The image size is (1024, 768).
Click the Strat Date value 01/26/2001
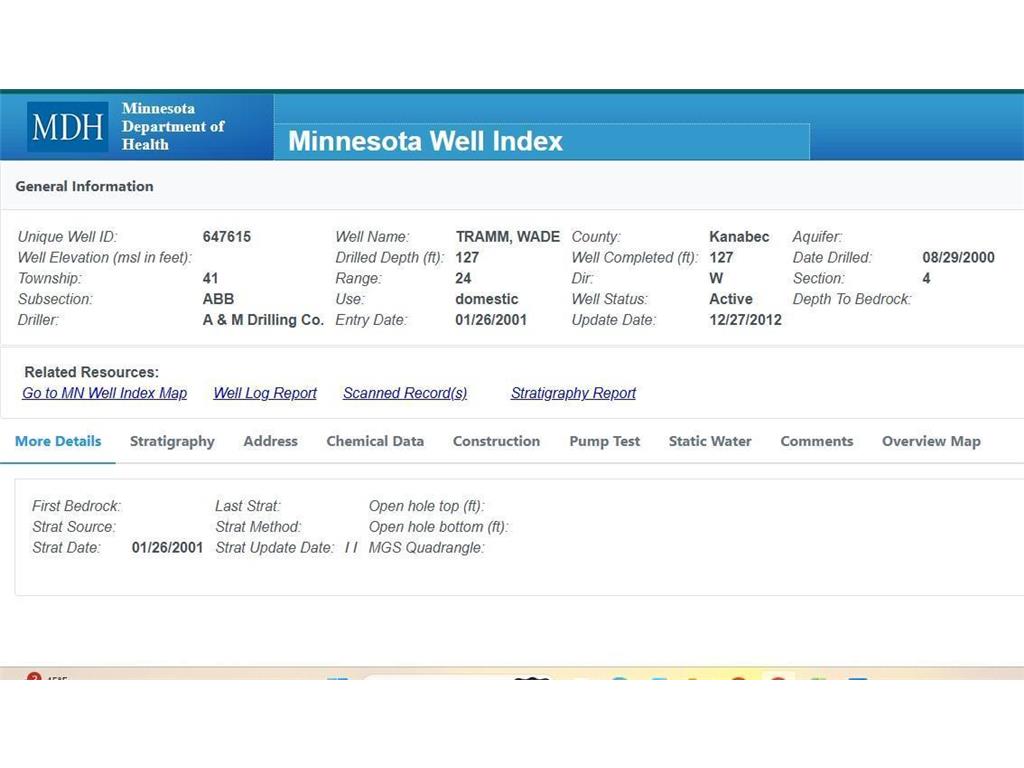pos(167,548)
